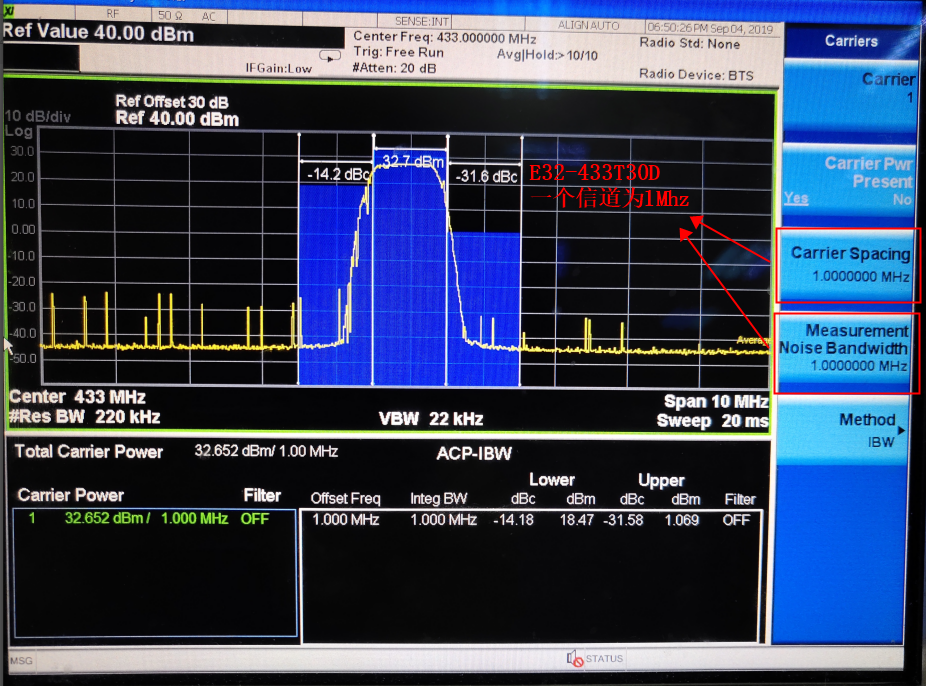926x686 pixels.
Task: Click the Avg|Hold 10/10 indicator
Action: pos(547,55)
